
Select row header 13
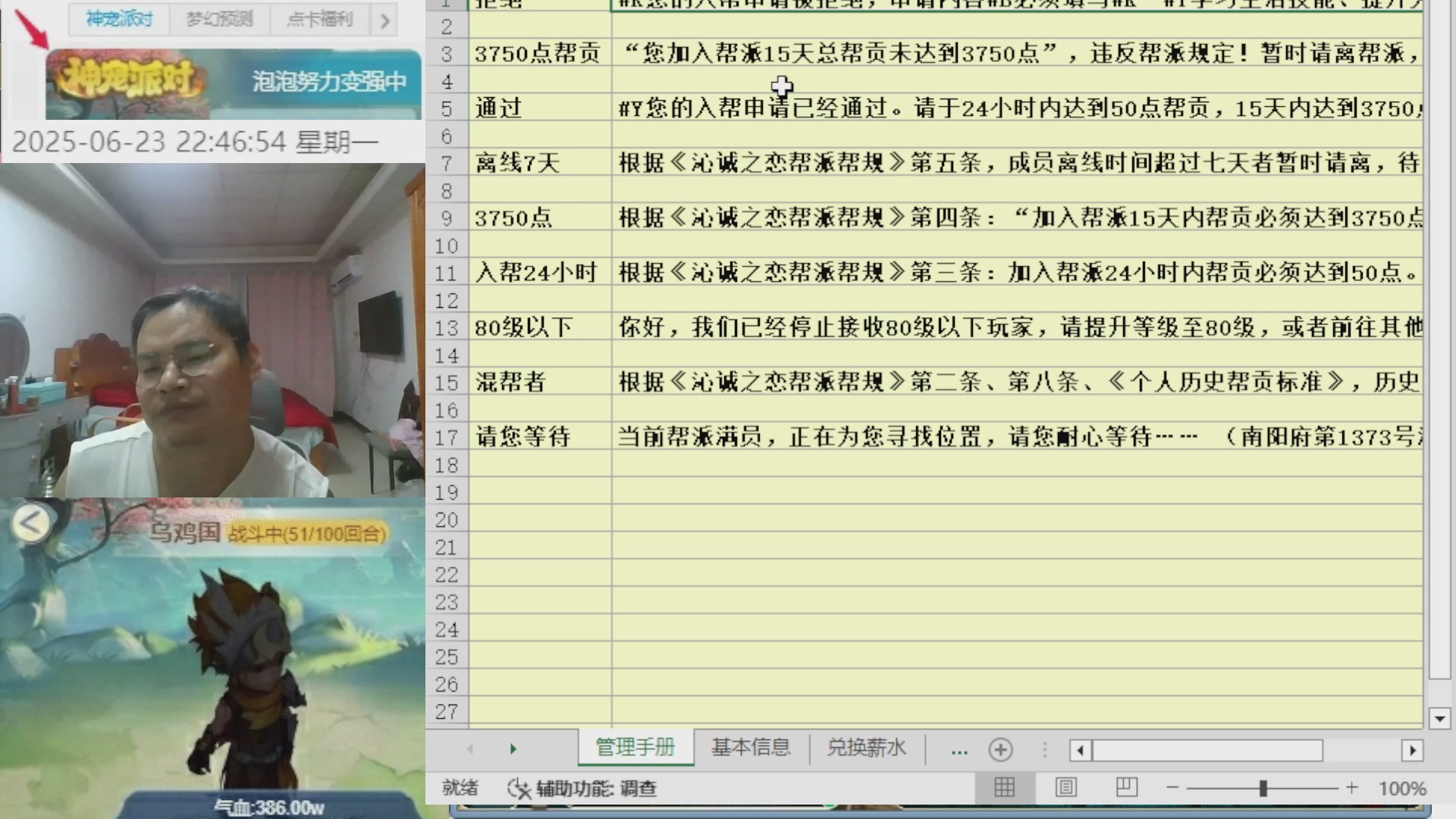pyautogui.click(x=447, y=327)
